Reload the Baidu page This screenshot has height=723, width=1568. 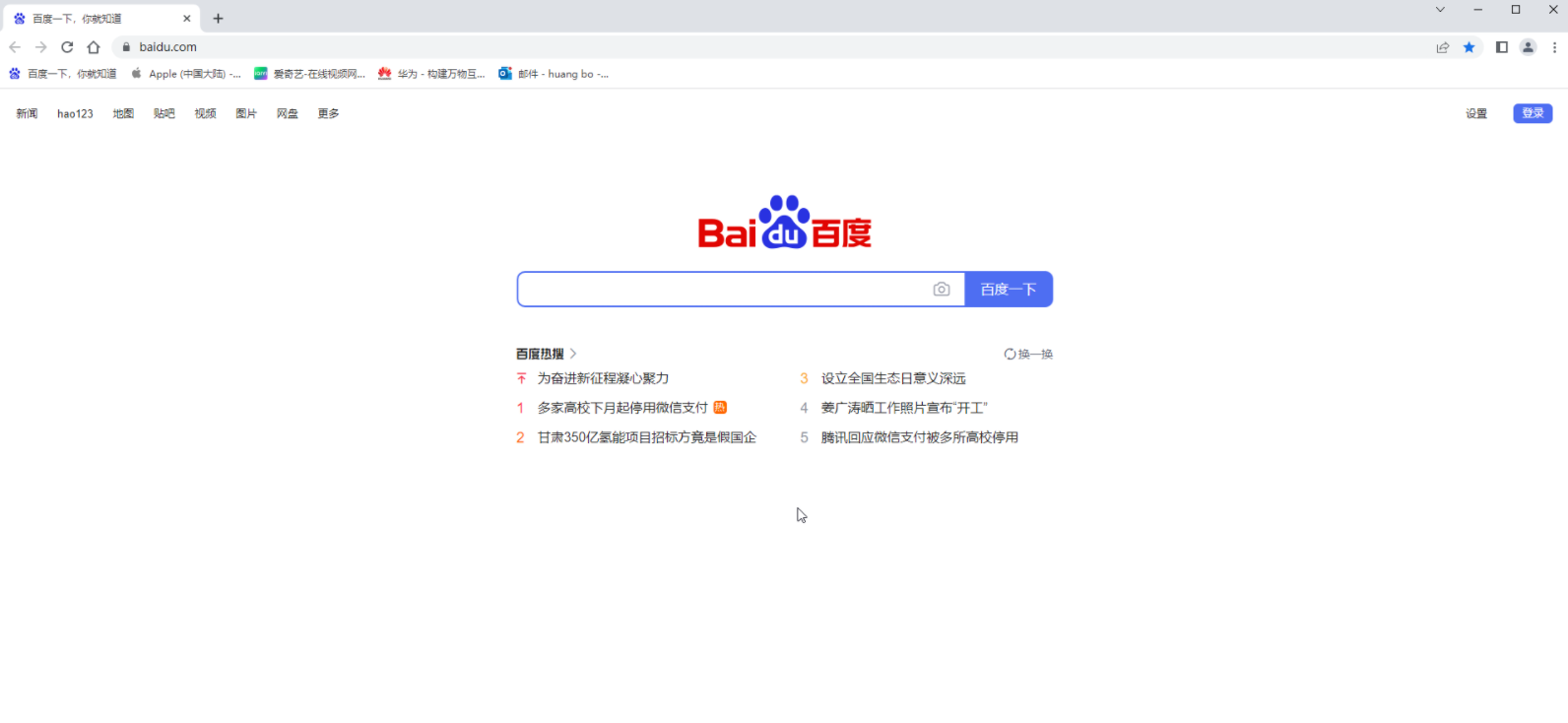click(67, 47)
